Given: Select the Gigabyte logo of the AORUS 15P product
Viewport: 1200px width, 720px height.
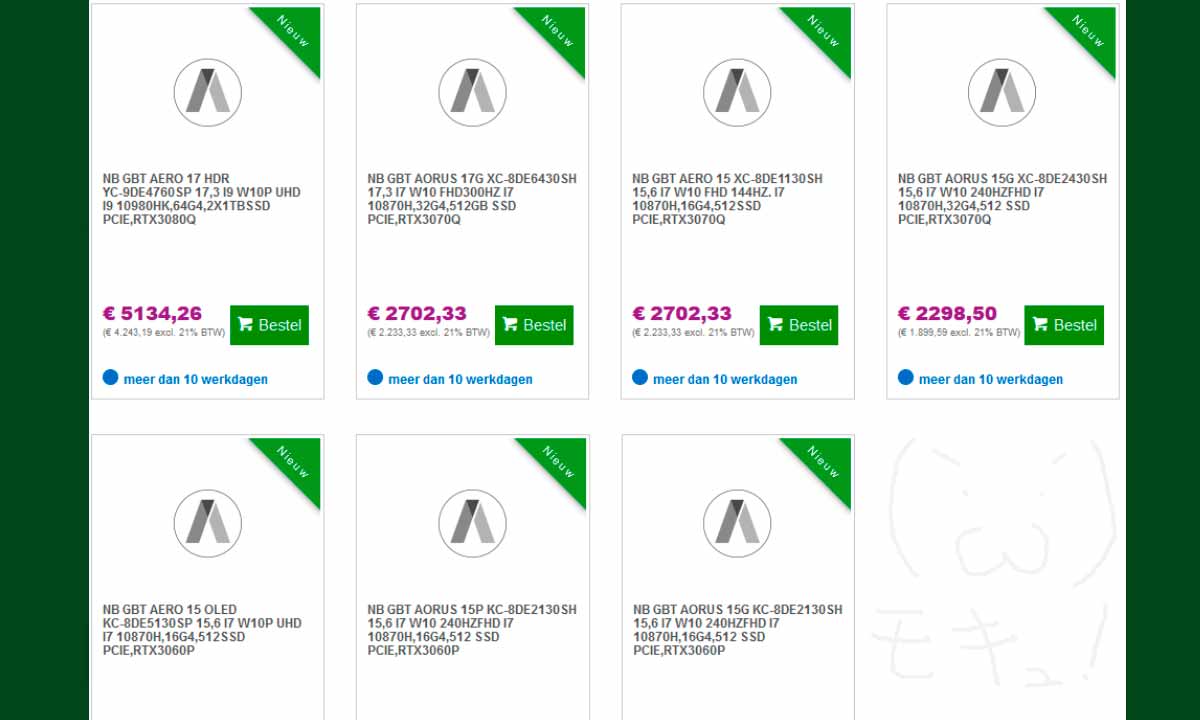Looking at the screenshot, I should (x=472, y=523).
